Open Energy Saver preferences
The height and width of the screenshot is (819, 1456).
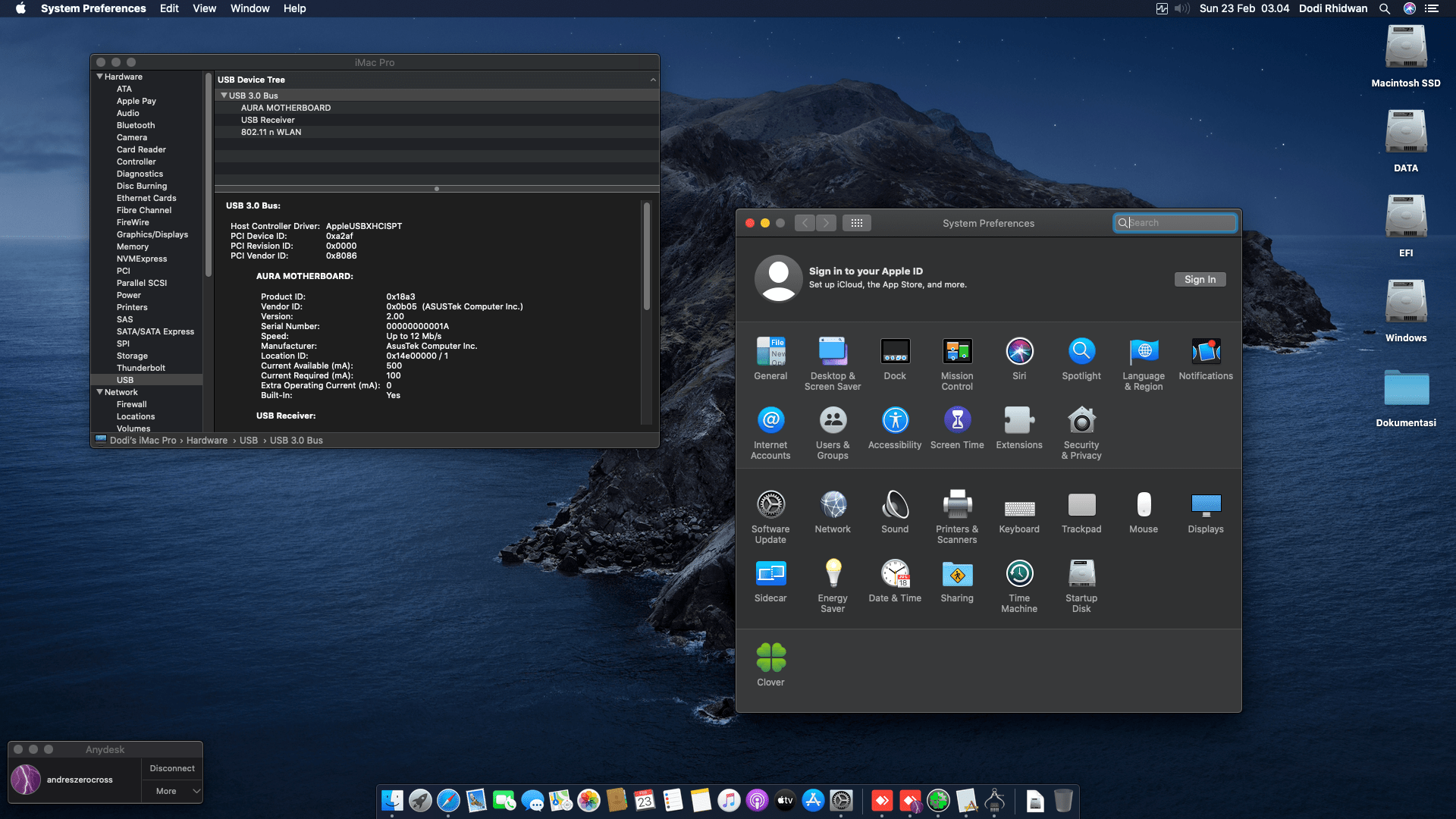pos(833,586)
